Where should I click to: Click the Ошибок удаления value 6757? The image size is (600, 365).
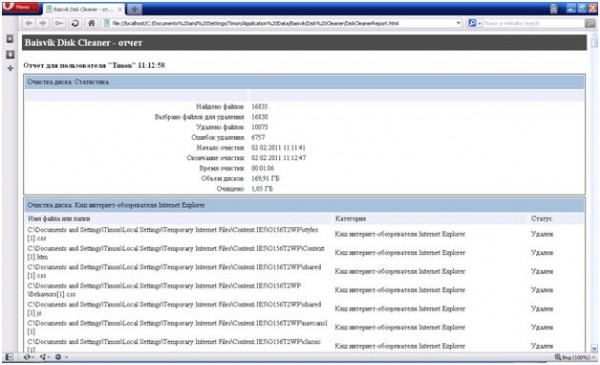click(258, 137)
